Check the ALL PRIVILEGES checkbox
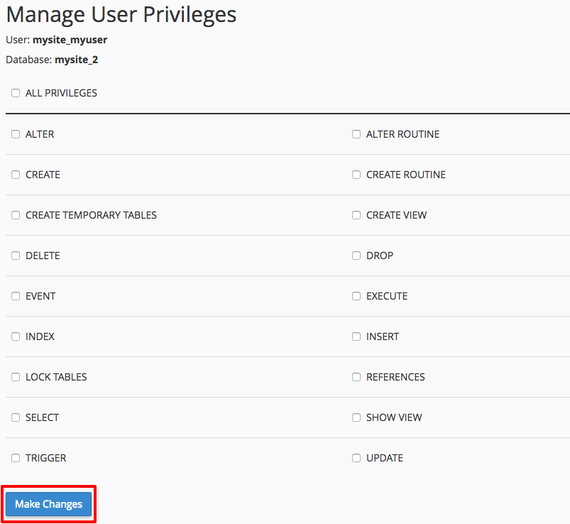Viewport: 570px width, 524px height. click(15, 93)
